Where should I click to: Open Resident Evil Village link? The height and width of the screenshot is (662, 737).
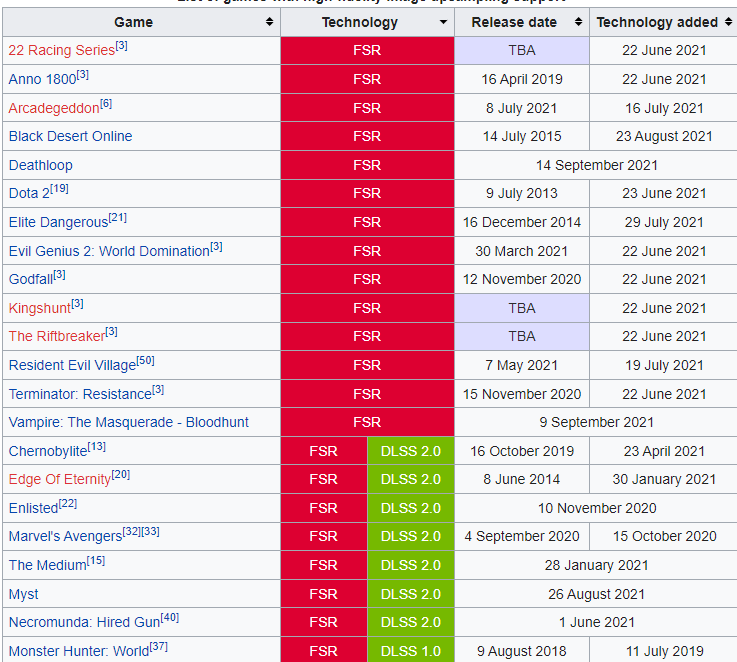pyautogui.click(x=72, y=365)
